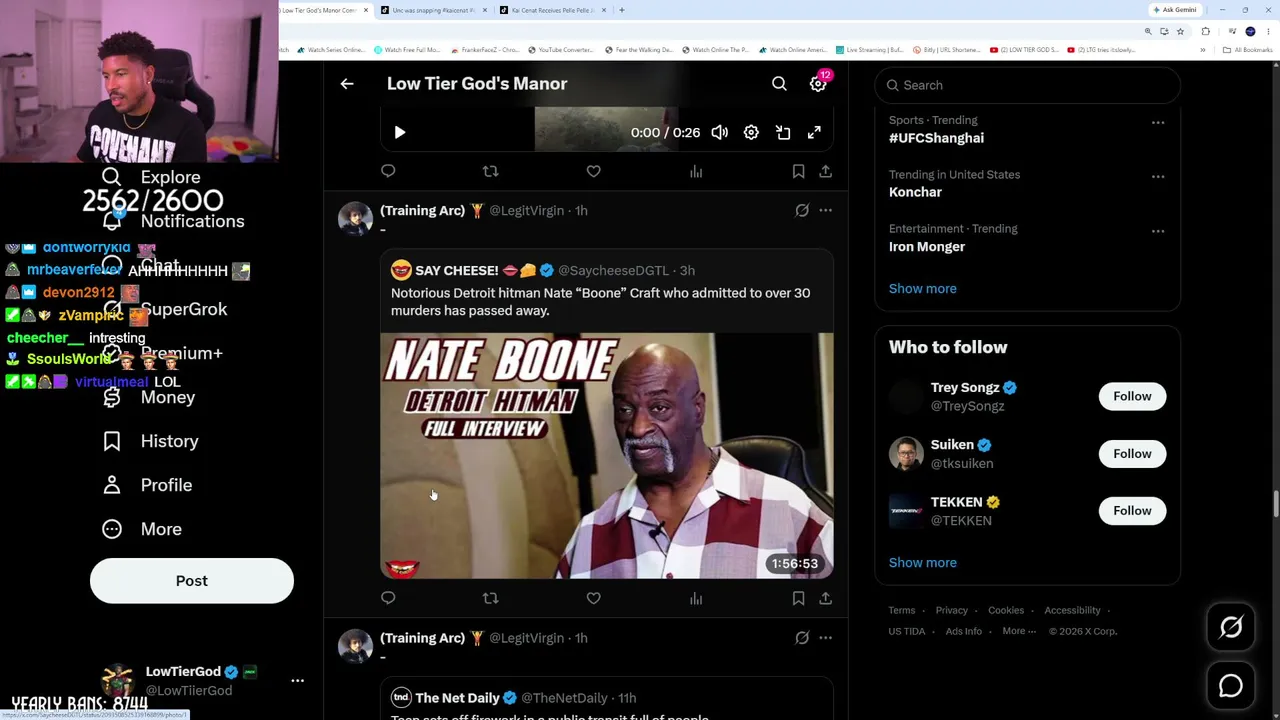Open community search magnifier in the Manor header
This screenshot has width=1280, height=720.
(x=779, y=84)
